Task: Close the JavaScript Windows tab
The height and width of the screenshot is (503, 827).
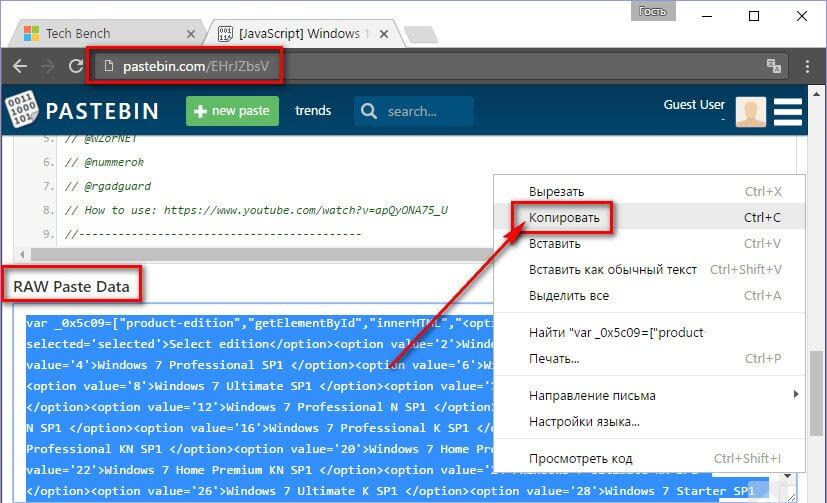Action: point(384,34)
